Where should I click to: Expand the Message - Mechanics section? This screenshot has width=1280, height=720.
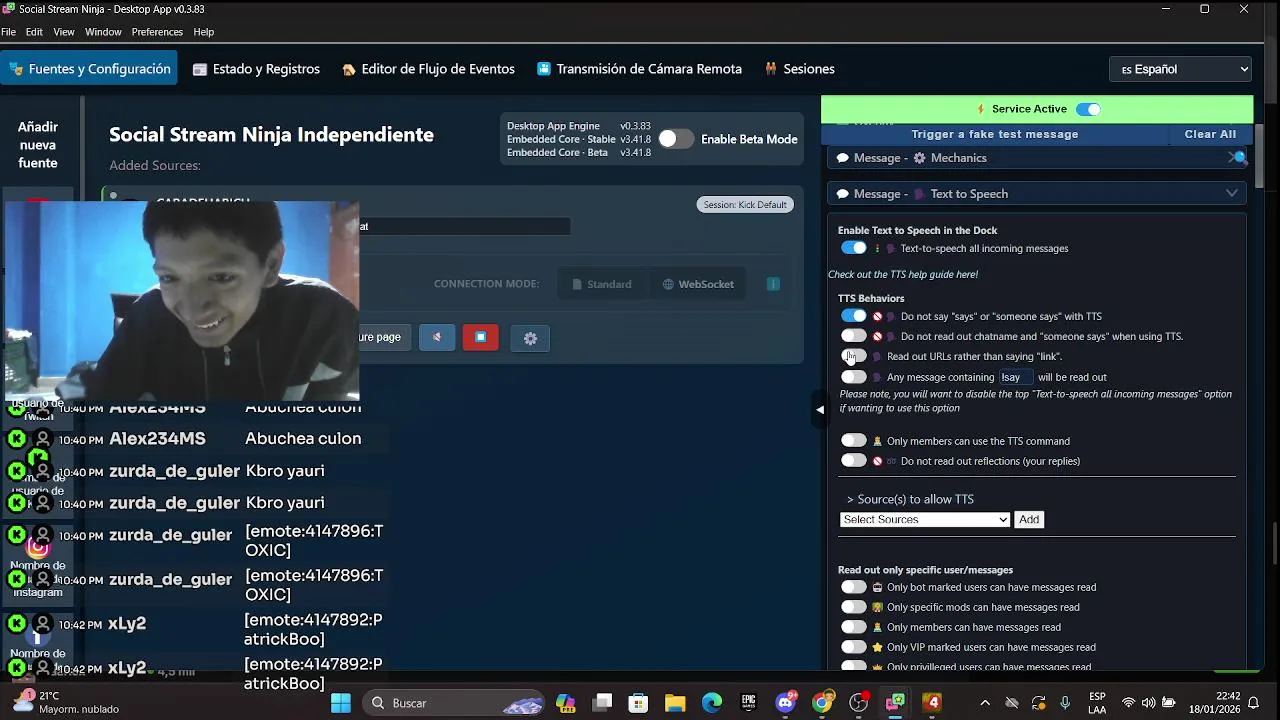(x=1037, y=158)
